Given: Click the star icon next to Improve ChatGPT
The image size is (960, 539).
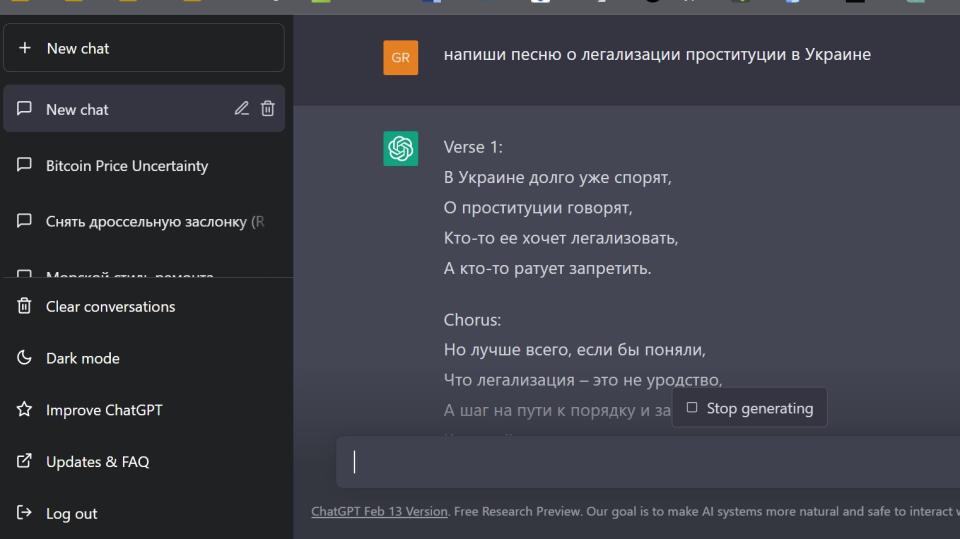Looking at the screenshot, I should pos(25,410).
